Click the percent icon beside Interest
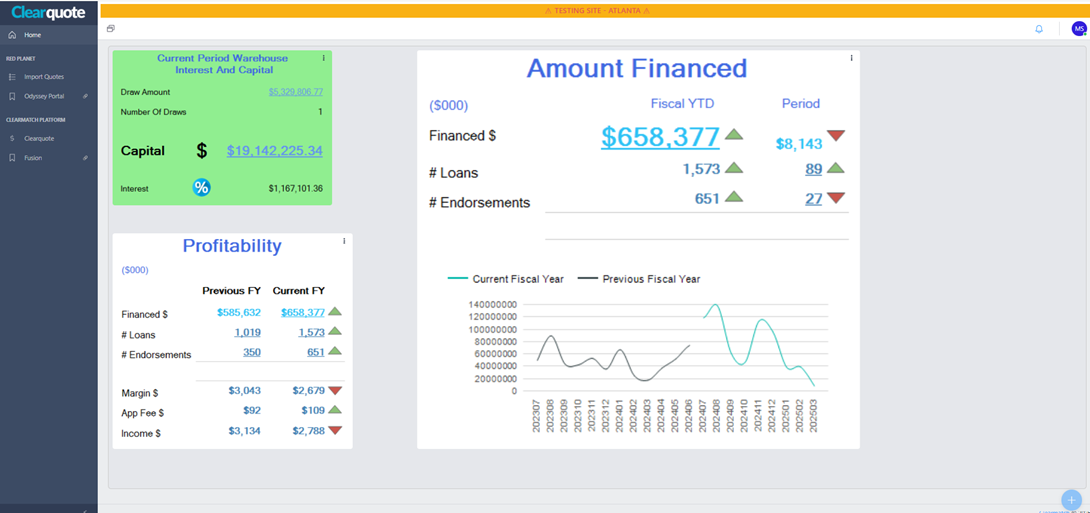The image size is (1090, 513). tap(201, 188)
